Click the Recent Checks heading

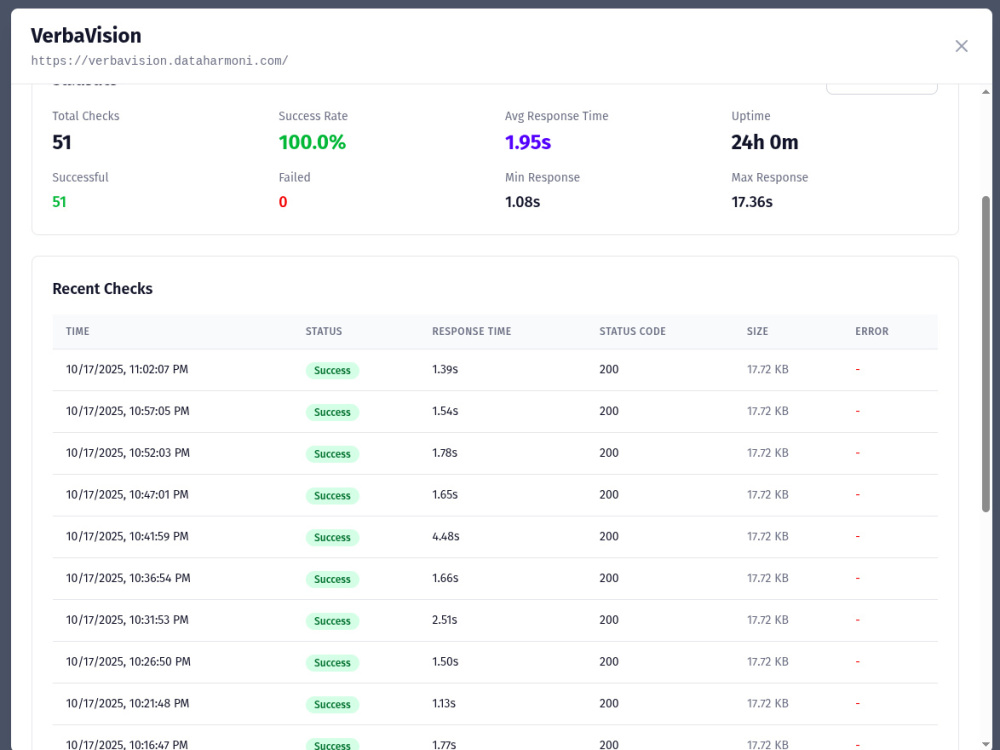[102, 289]
